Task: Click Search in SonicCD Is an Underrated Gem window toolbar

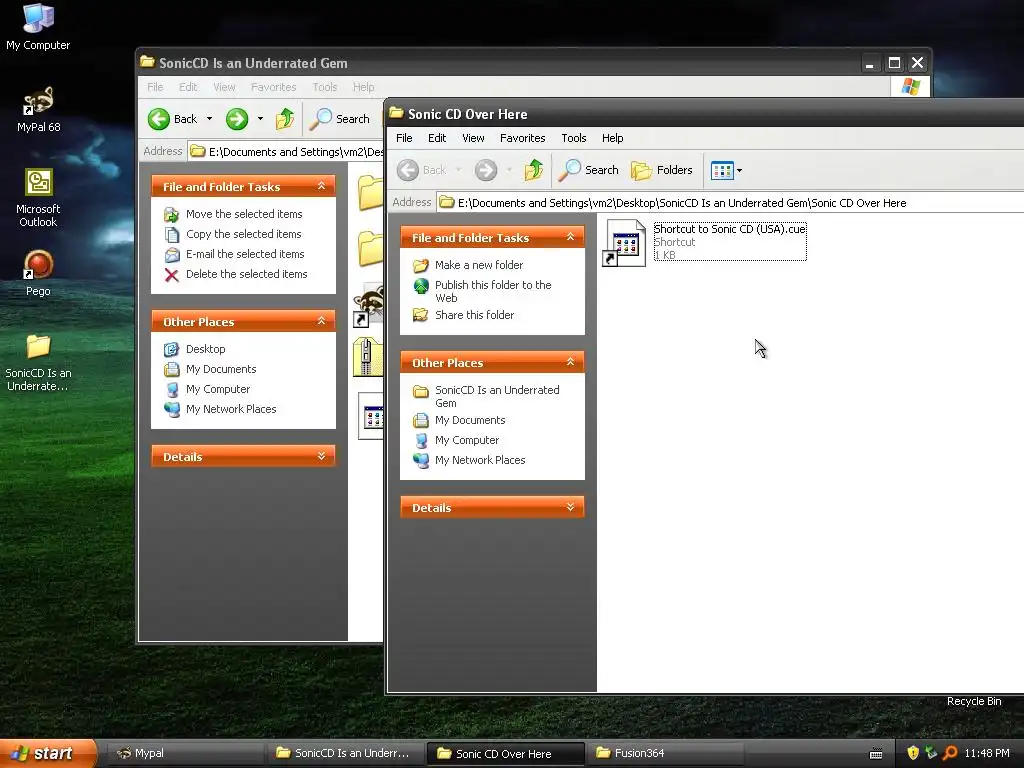Action: 340,119
